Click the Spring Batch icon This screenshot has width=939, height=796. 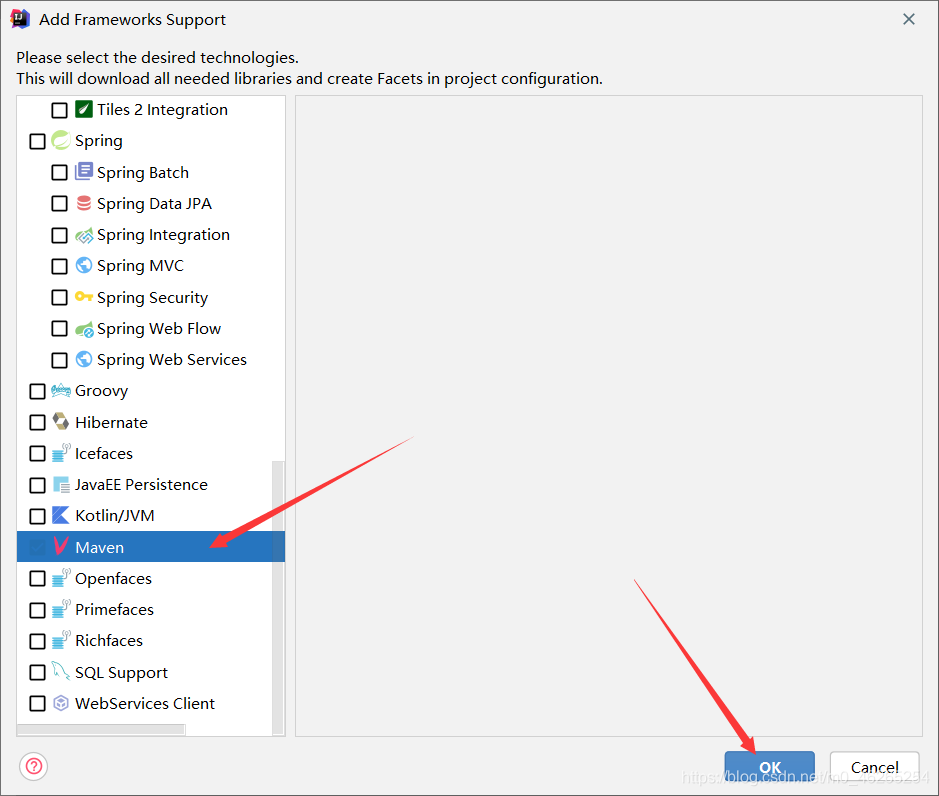(x=84, y=172)
